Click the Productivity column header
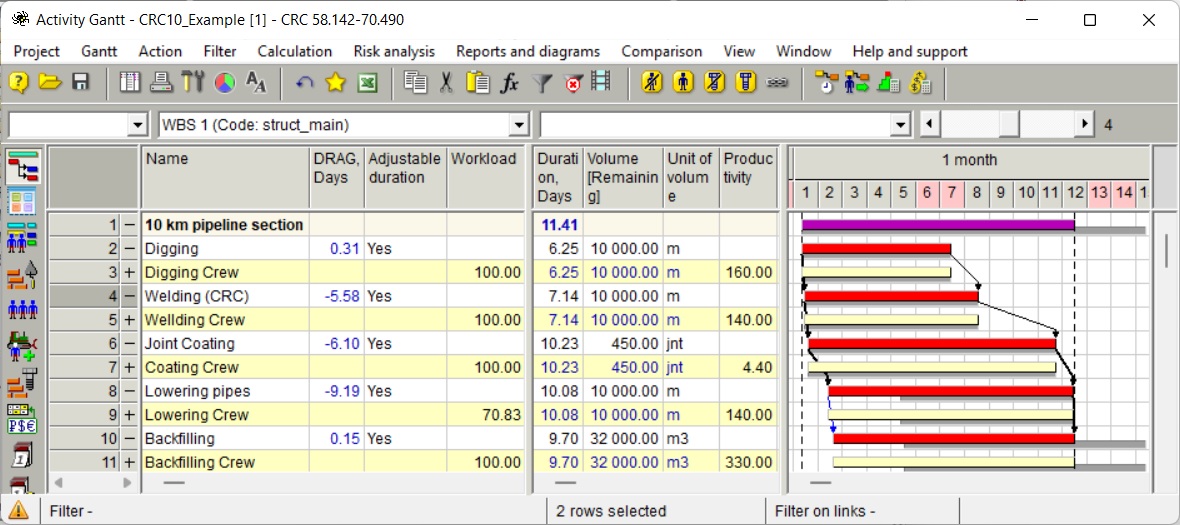Image resolution: width=1180 pixels, height=525 pixels. pyautogui.click(x=748, y=178)
